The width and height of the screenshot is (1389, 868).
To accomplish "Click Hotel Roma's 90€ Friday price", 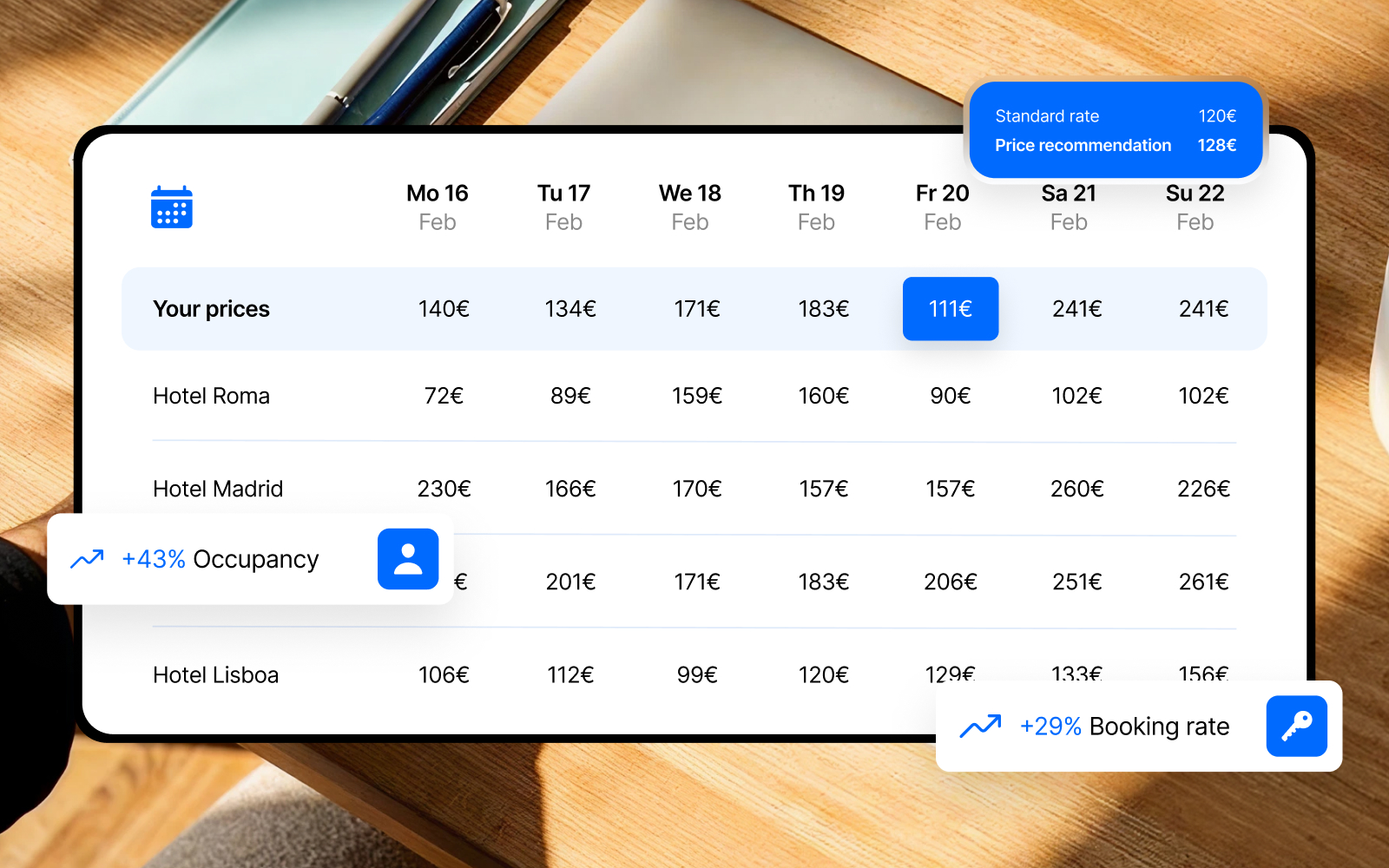I will [951, 396].
